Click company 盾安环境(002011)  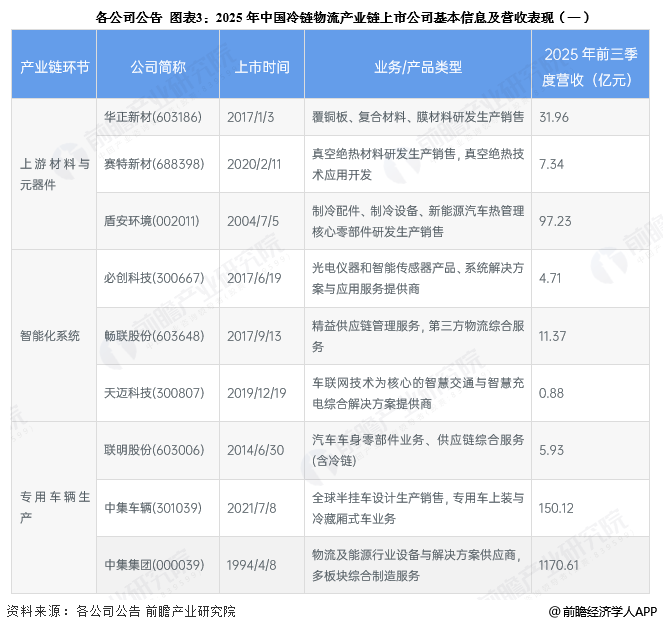(151, 221)
